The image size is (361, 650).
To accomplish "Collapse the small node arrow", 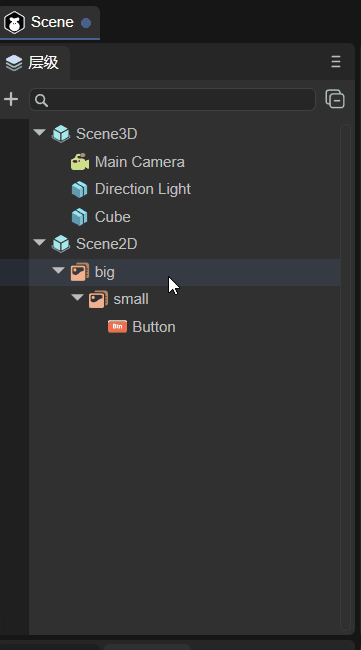I will click(x=77, y=297).
